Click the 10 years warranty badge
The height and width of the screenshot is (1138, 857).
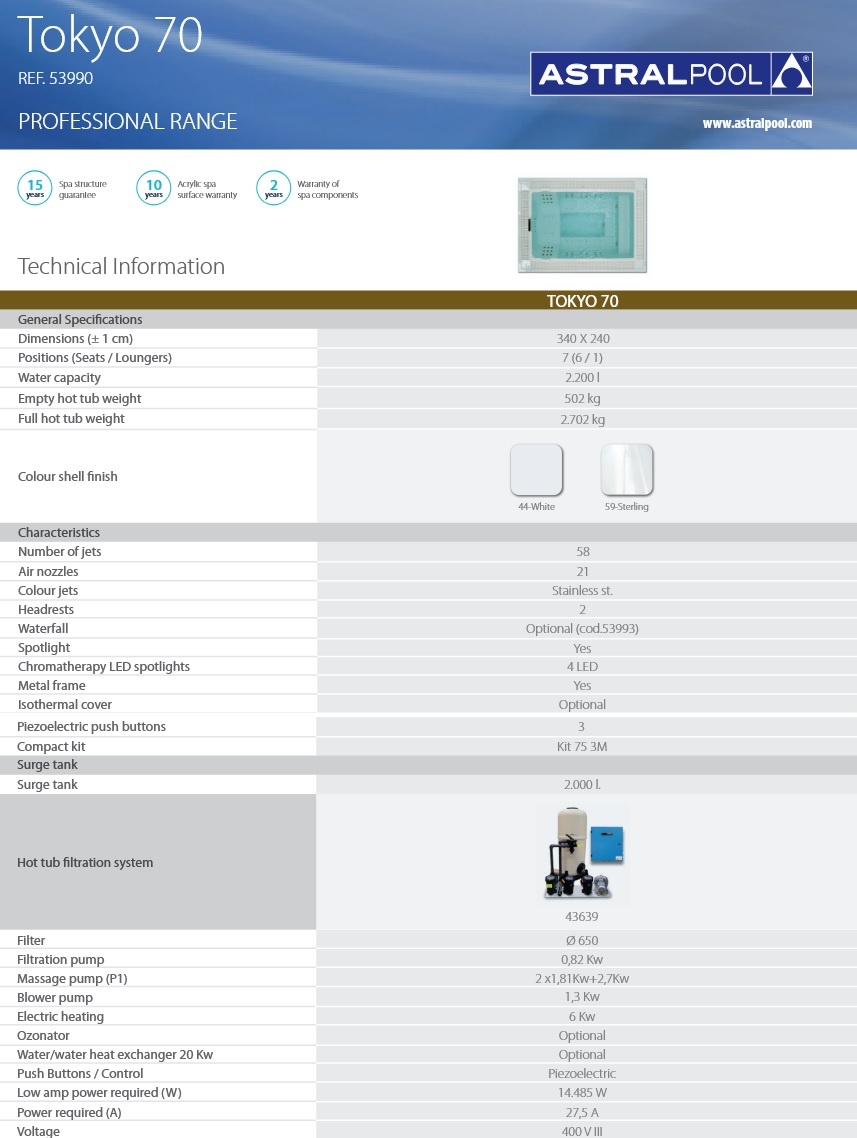pos(154,187)
